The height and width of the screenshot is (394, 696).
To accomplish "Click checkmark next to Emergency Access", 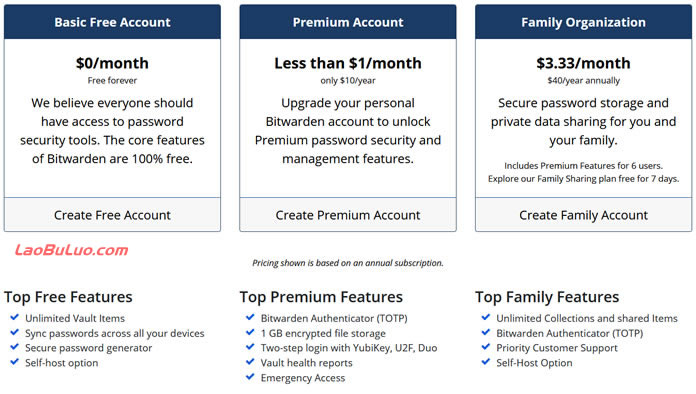I will [250, 377].
